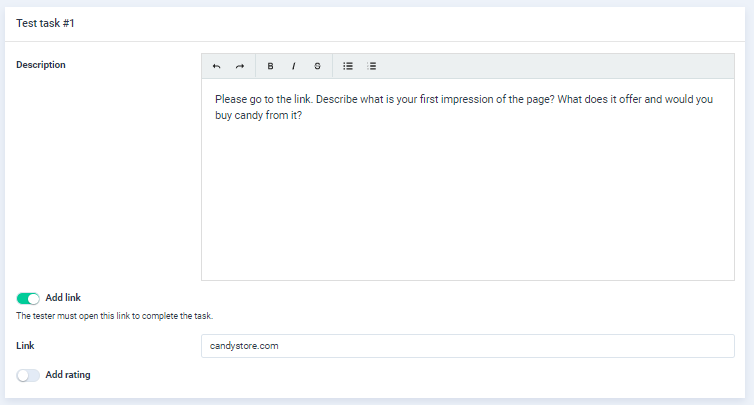Screen dimensions: 754x405
Task: Click inside the Description text area
Action: 468,179
